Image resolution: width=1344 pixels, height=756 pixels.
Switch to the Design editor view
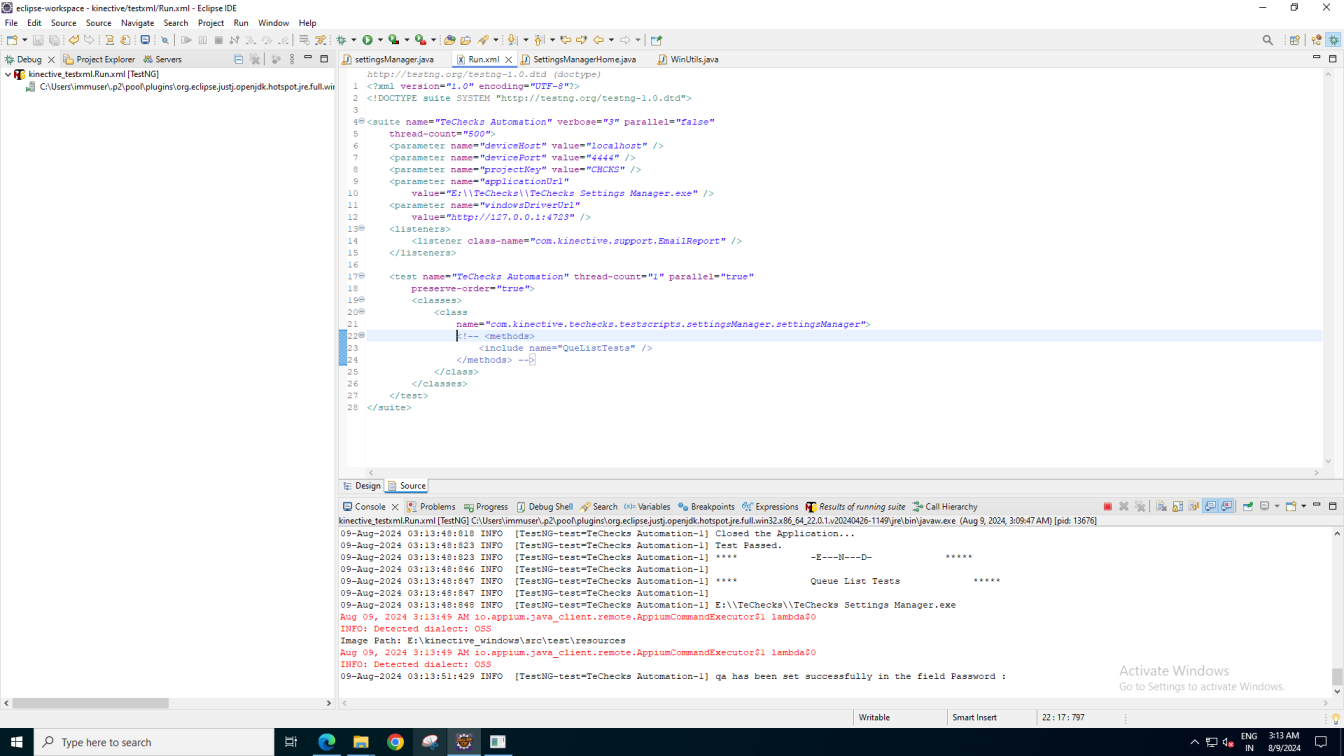click(x=362, y=486)
